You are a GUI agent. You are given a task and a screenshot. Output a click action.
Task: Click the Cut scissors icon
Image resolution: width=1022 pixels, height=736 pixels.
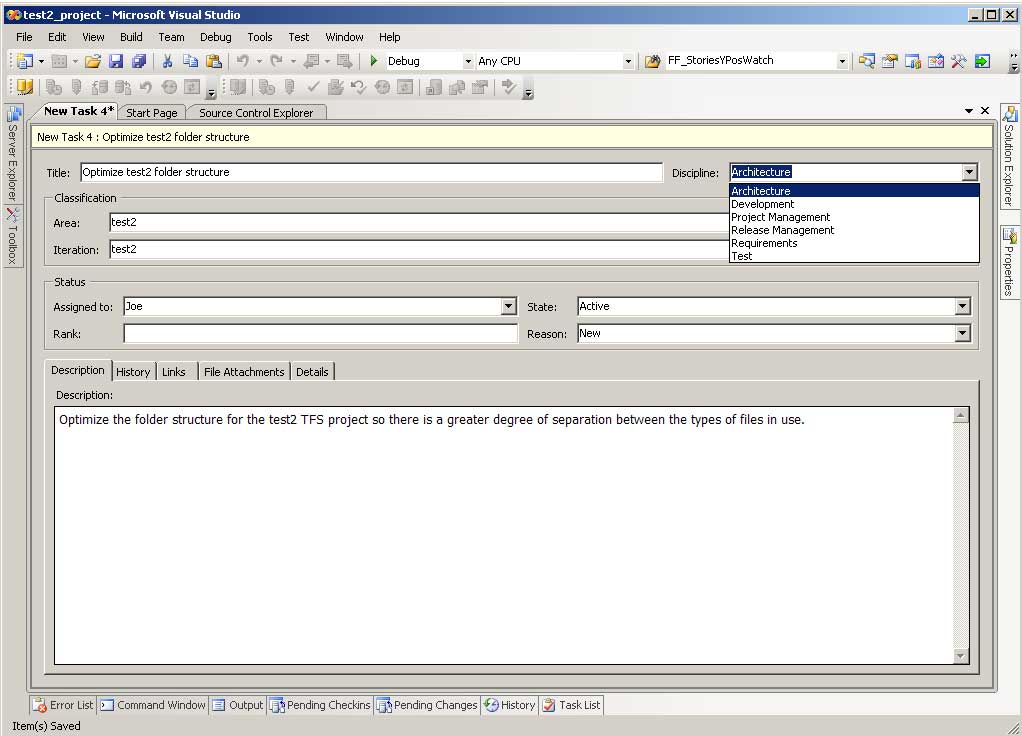coord(168,61)
